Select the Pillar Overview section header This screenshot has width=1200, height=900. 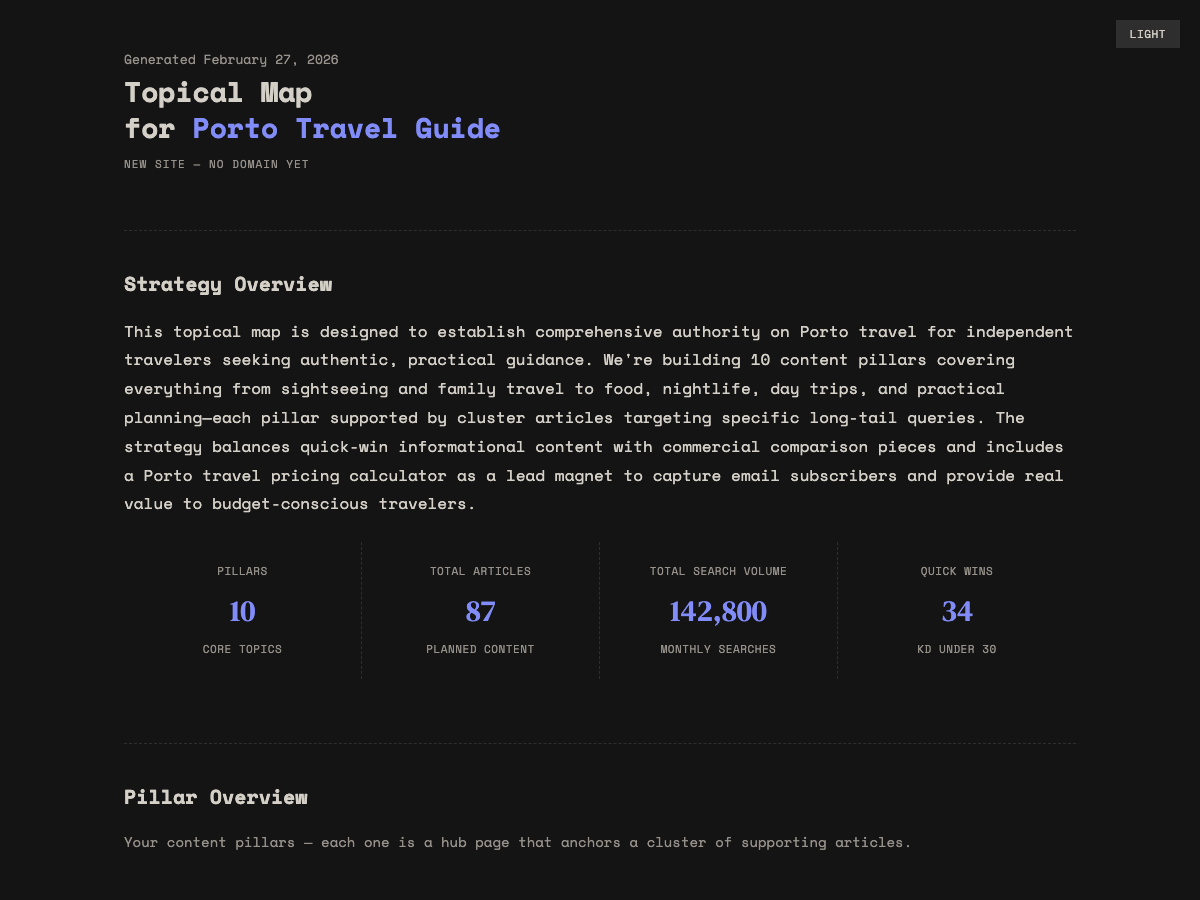[216, 797]
